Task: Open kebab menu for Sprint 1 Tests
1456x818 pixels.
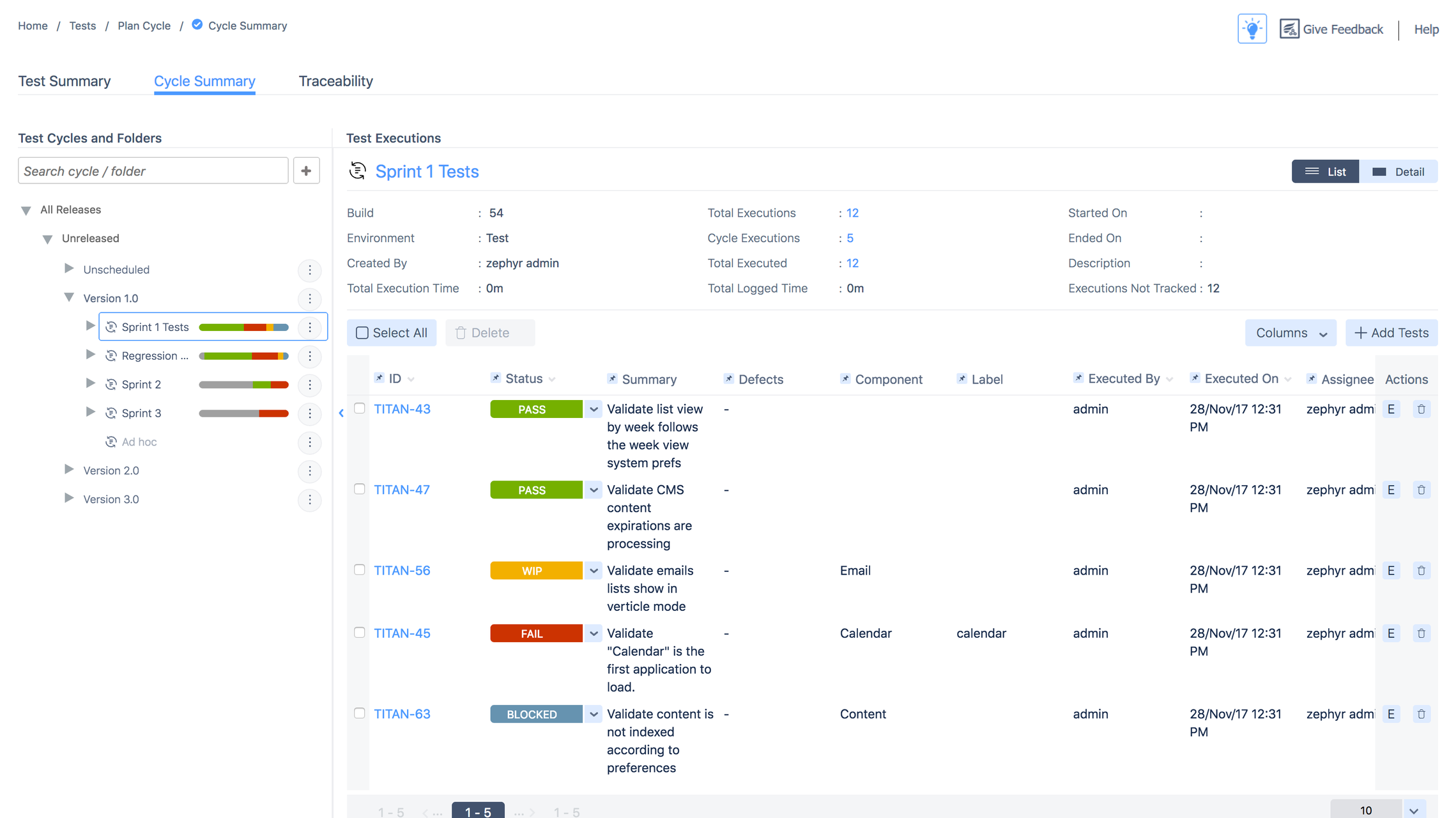Action: [310, 327]
